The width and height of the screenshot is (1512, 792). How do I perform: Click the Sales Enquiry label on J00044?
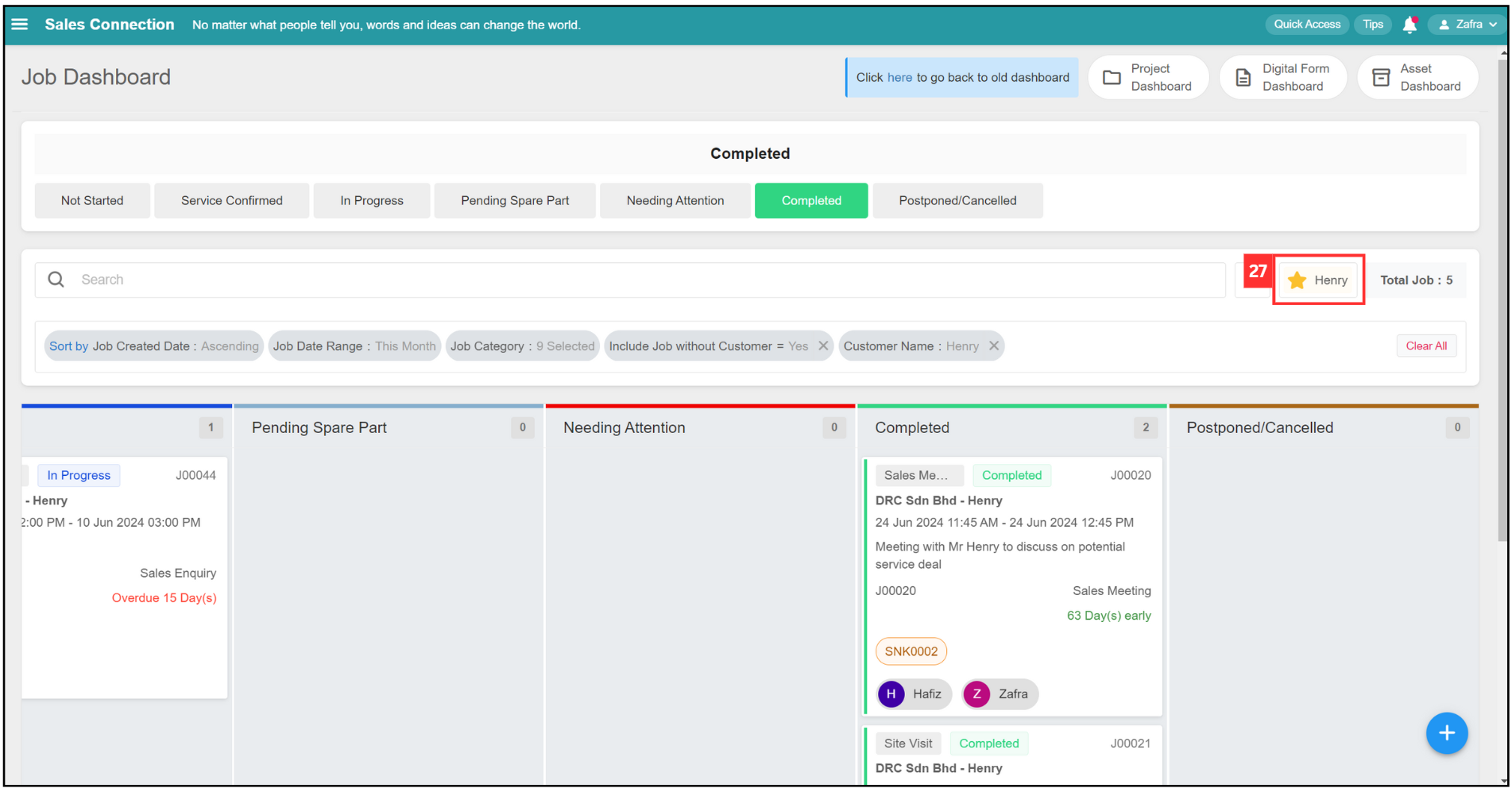pos(178,574)
